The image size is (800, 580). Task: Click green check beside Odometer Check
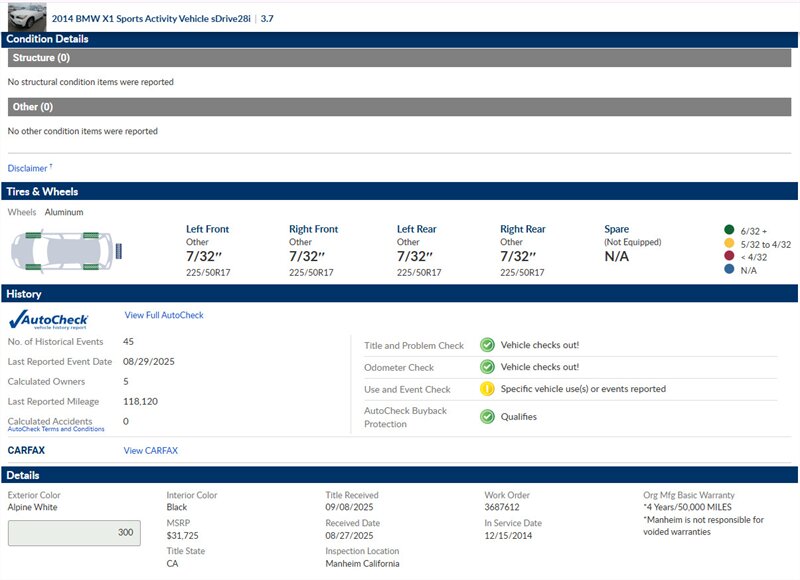487,367
